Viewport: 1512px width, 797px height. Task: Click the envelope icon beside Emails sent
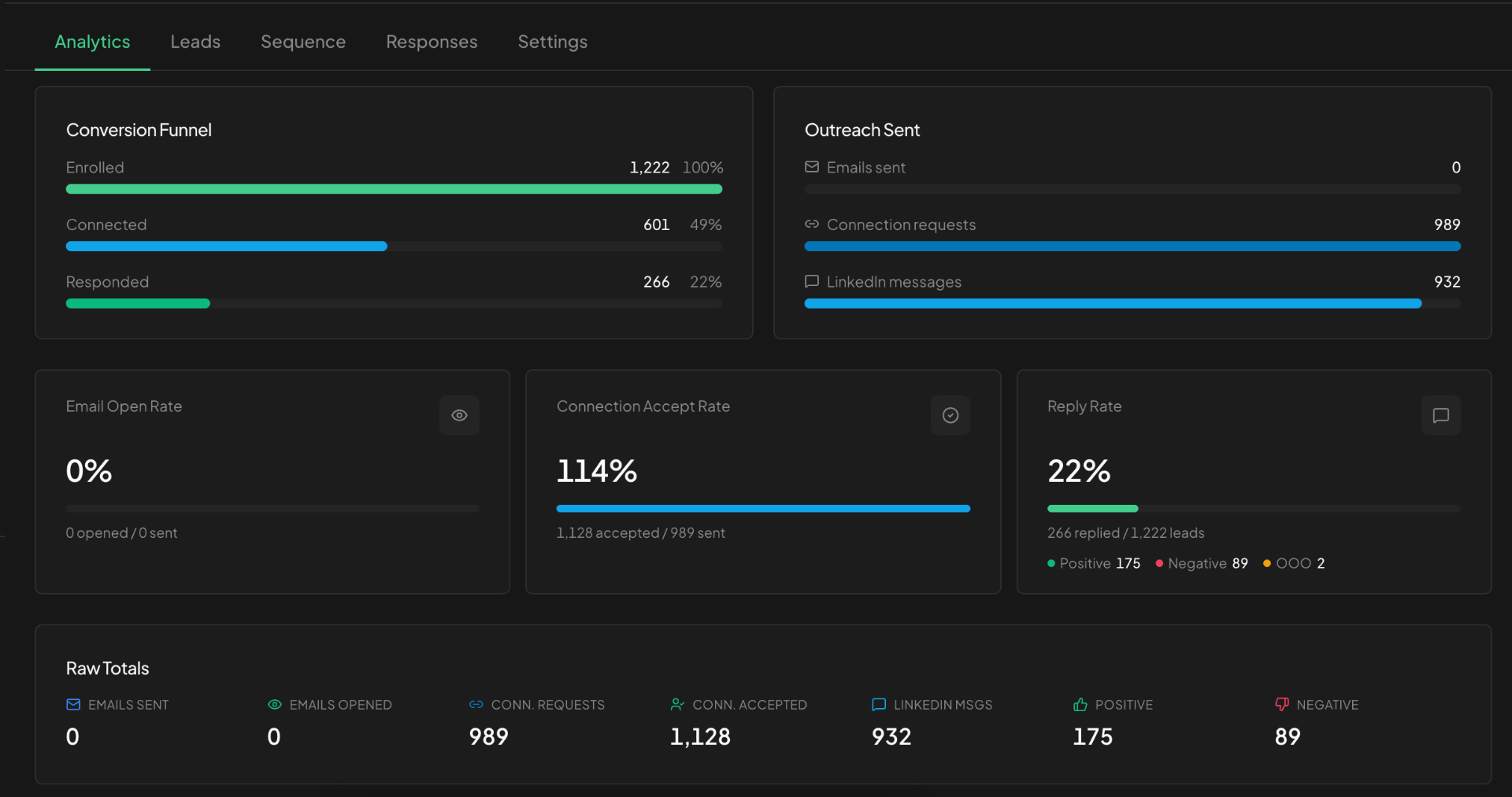[812, 167]
